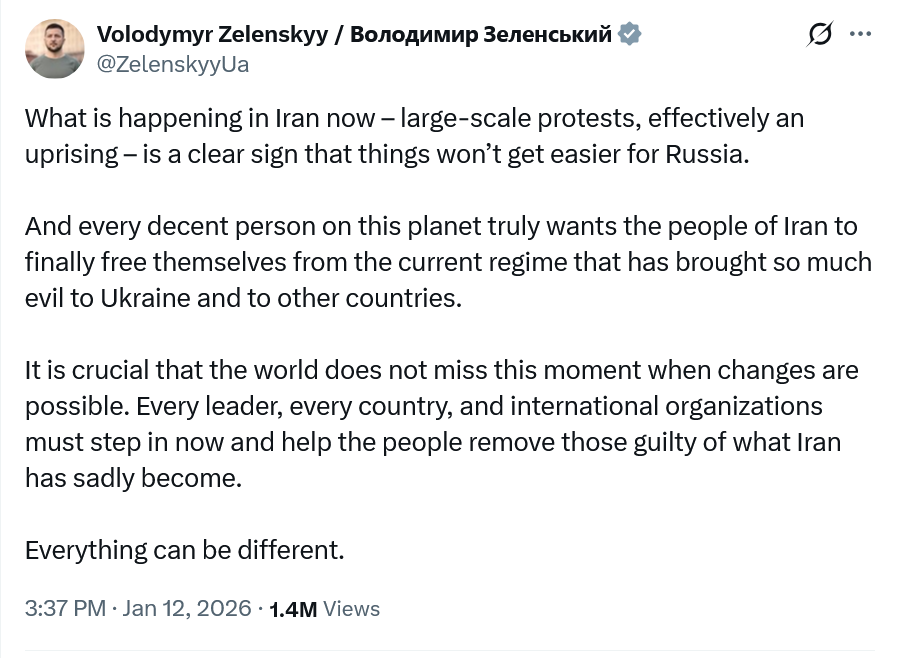898x658 pixels.
Task: Click the line starting 'possible. Every leader, every country'
Action: point(423,406)
